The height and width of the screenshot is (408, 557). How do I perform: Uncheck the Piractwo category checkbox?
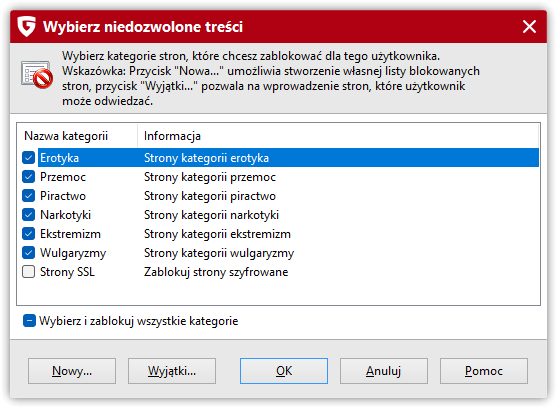coord(28,196)
